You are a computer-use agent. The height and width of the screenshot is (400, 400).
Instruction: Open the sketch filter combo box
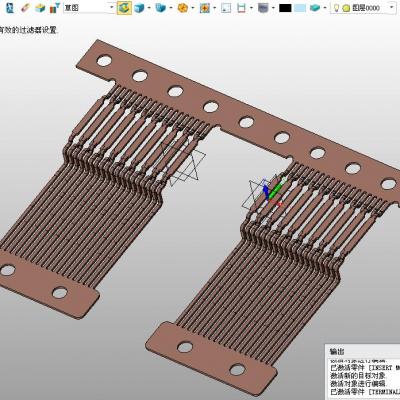pyautogui.click(x=89, y=7)
